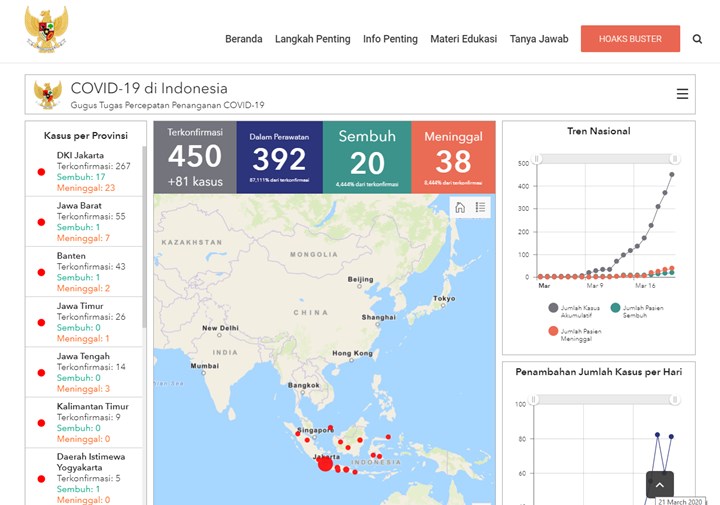Click the red dot beside Jawa Barat

[x=41, y=222]
